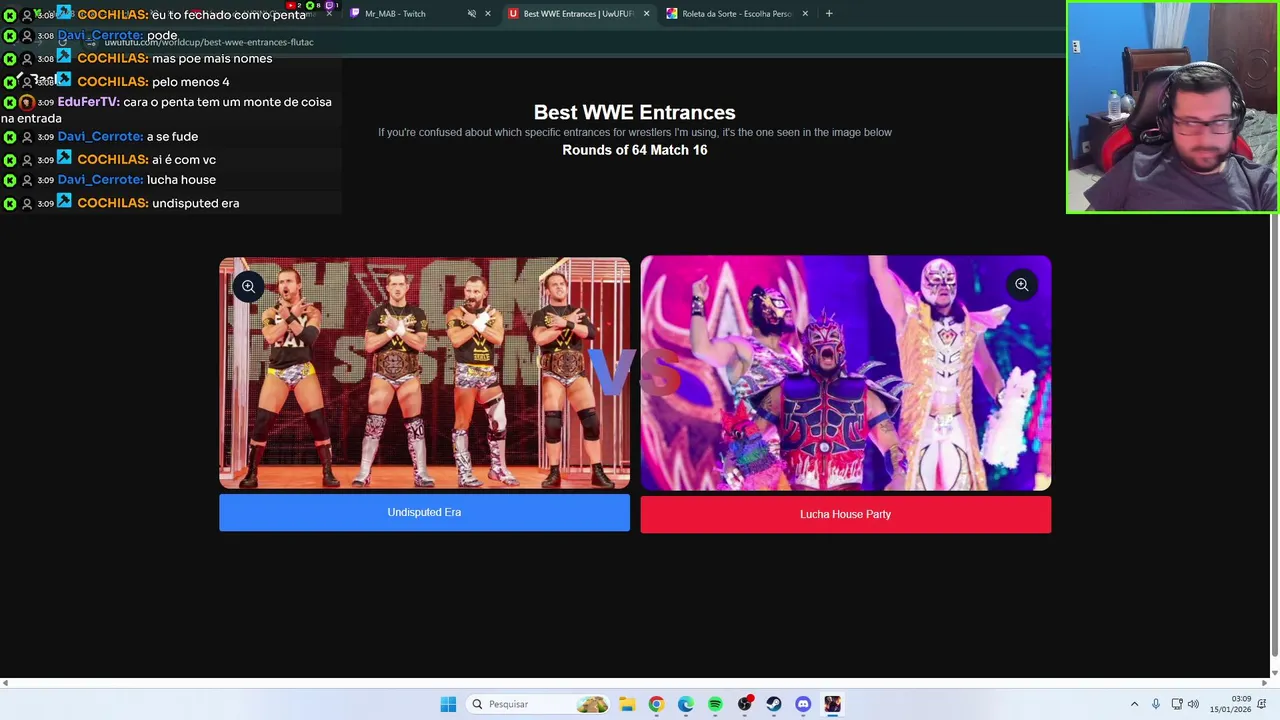
Task: Switch to the Mr_MAB Twitch tab
Action: [395, 14]
